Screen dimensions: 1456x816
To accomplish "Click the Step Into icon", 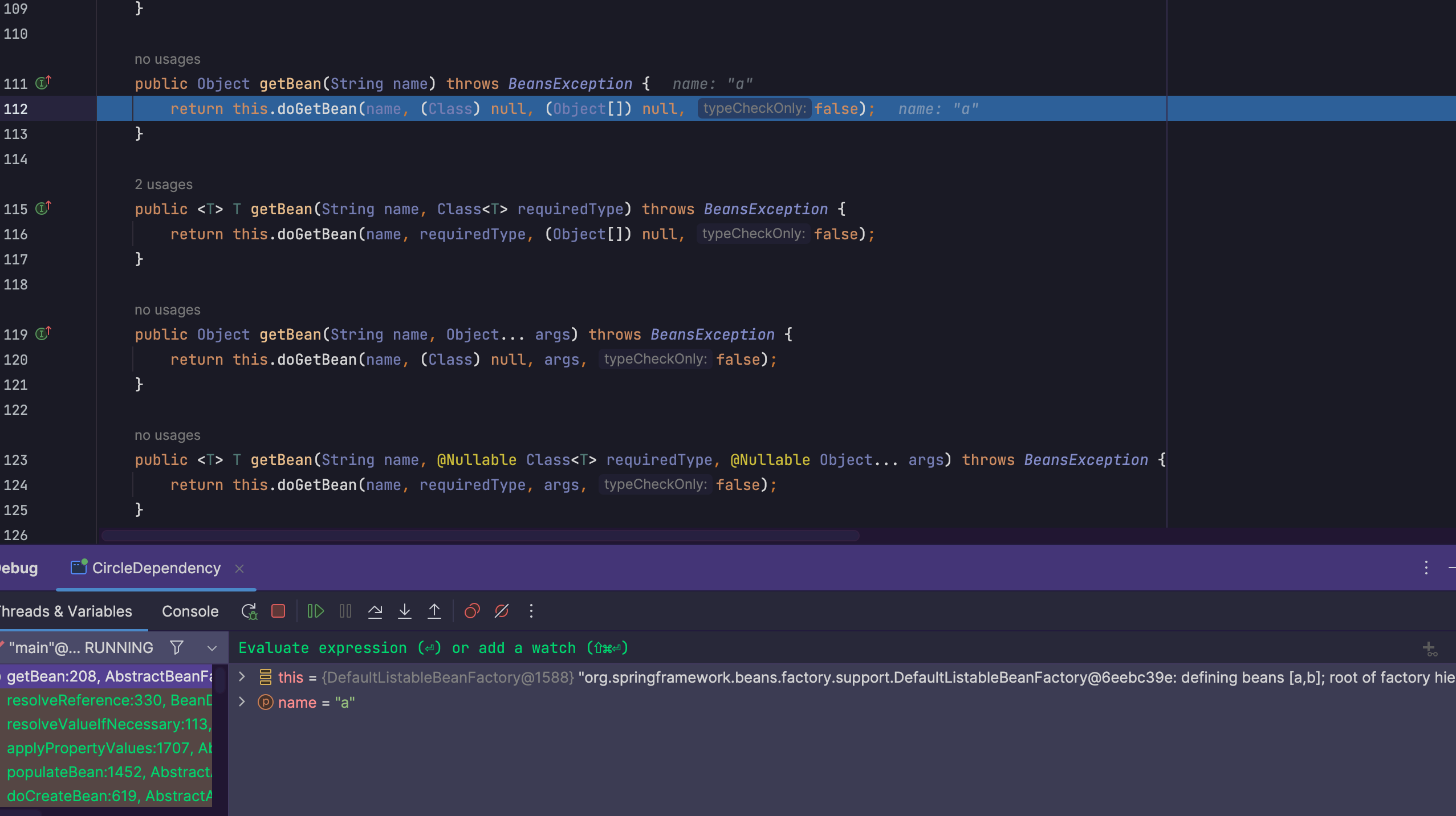I will click(x=405, y=611).
